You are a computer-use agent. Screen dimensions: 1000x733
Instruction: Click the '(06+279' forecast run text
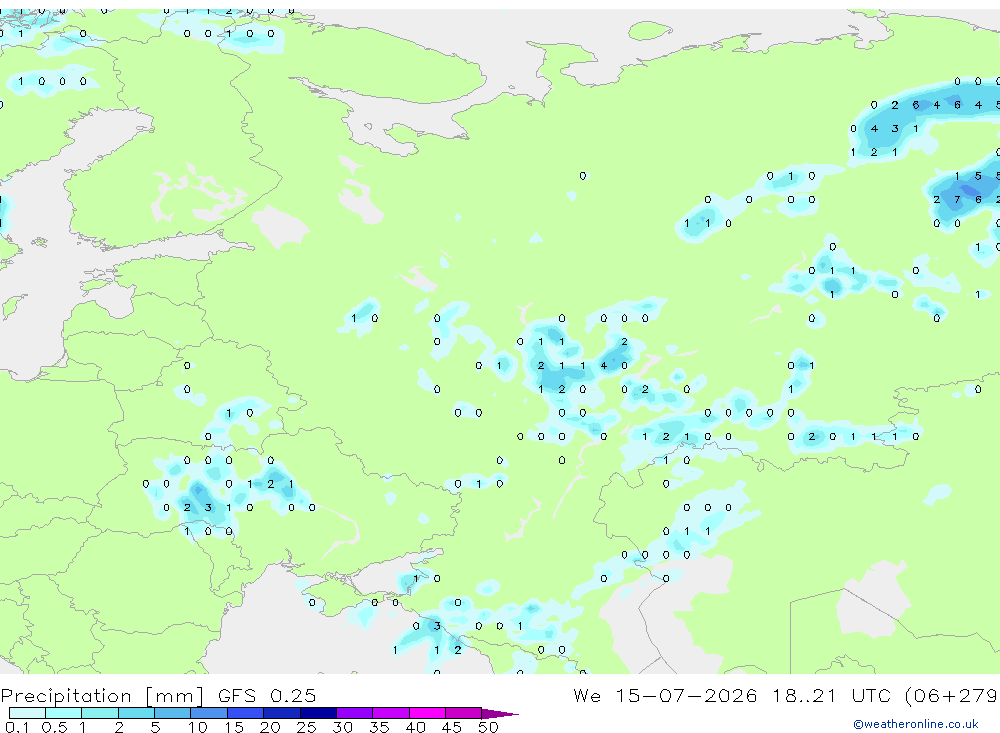tap(952, 696)
